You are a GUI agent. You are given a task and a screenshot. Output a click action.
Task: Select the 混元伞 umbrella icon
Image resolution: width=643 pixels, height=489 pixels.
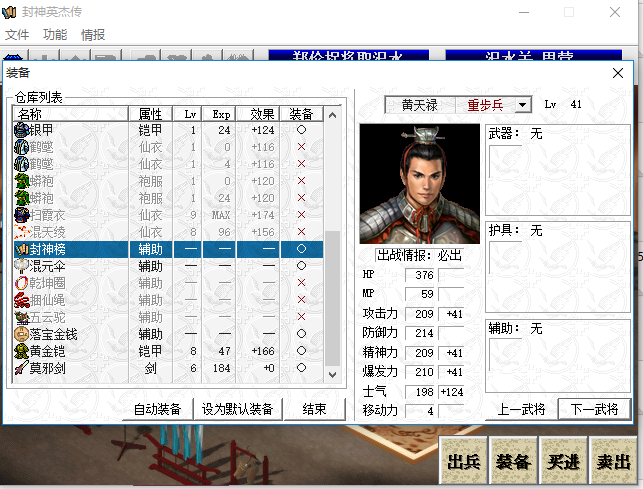click(x=22, y=266)
